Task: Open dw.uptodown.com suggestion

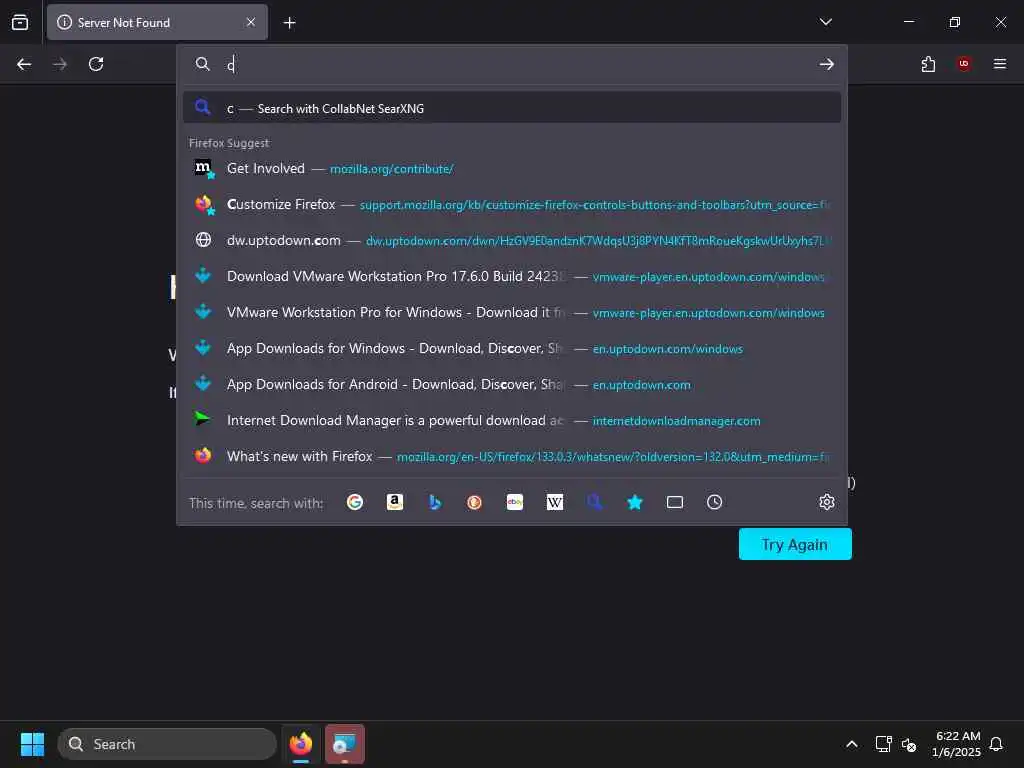Action: click(512, 240)
